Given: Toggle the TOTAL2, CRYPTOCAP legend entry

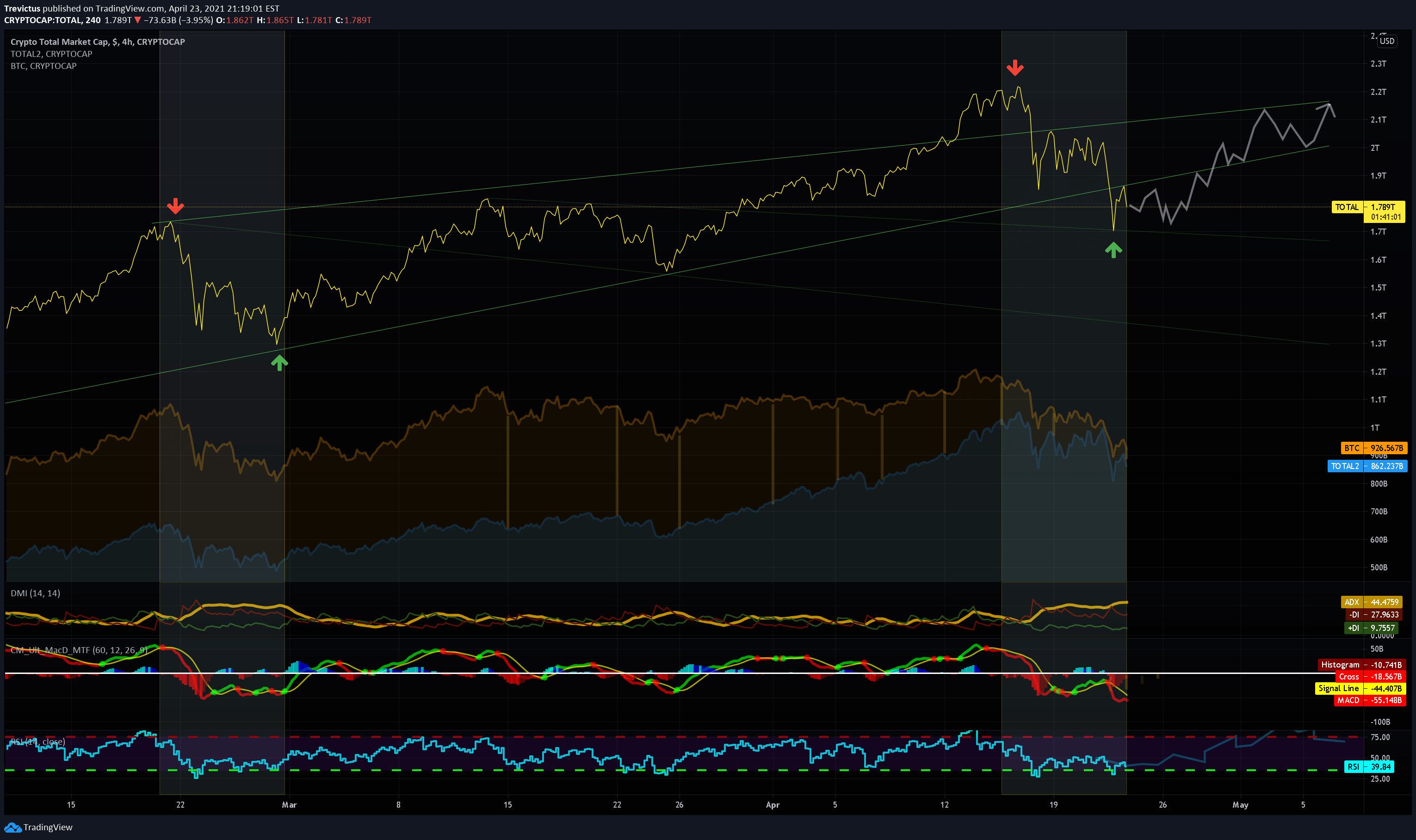Looking at the screenshot, I should pyautogui.click(x=51, y=54).
